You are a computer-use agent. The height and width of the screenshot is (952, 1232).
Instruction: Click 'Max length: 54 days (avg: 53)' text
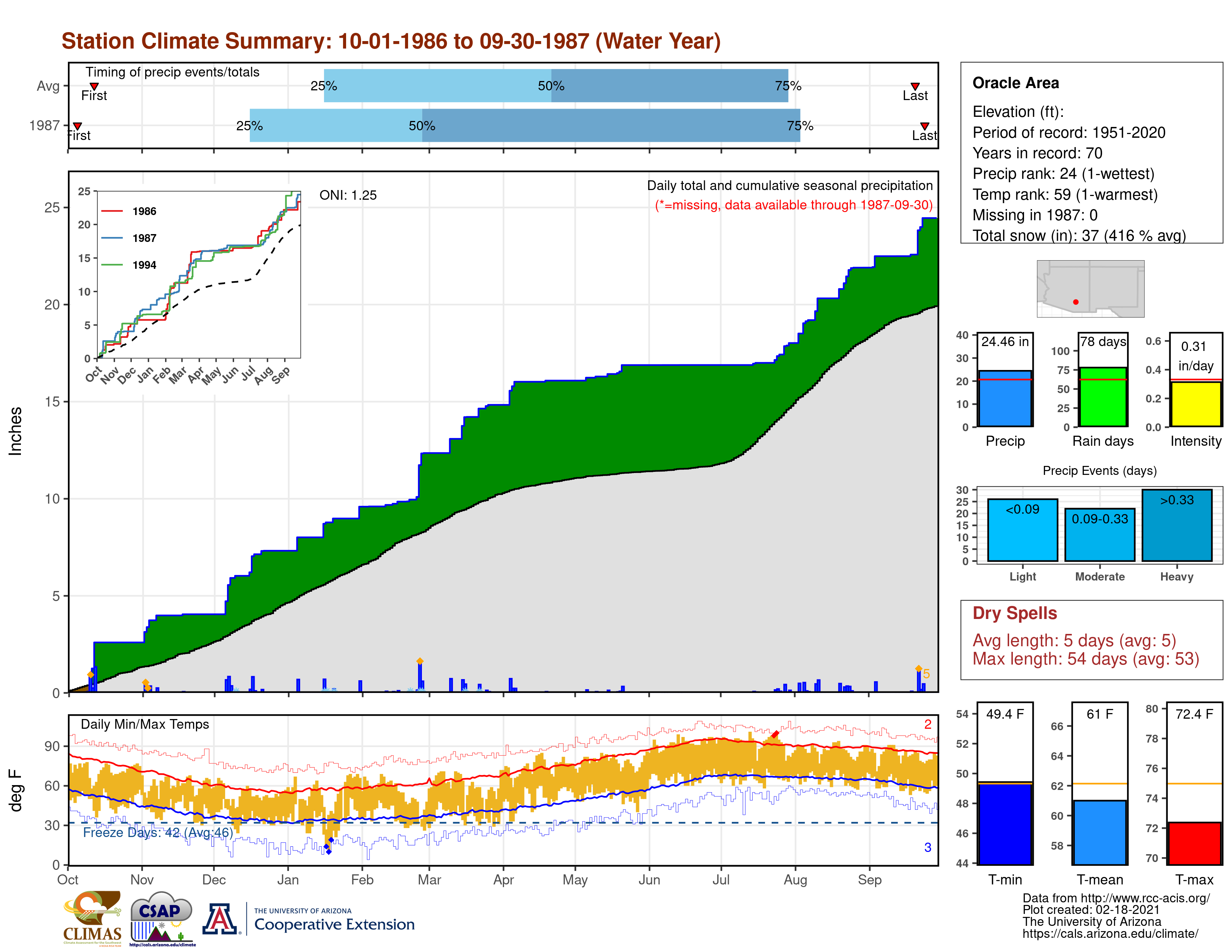pyautogui.click(x=1086, y=659)
